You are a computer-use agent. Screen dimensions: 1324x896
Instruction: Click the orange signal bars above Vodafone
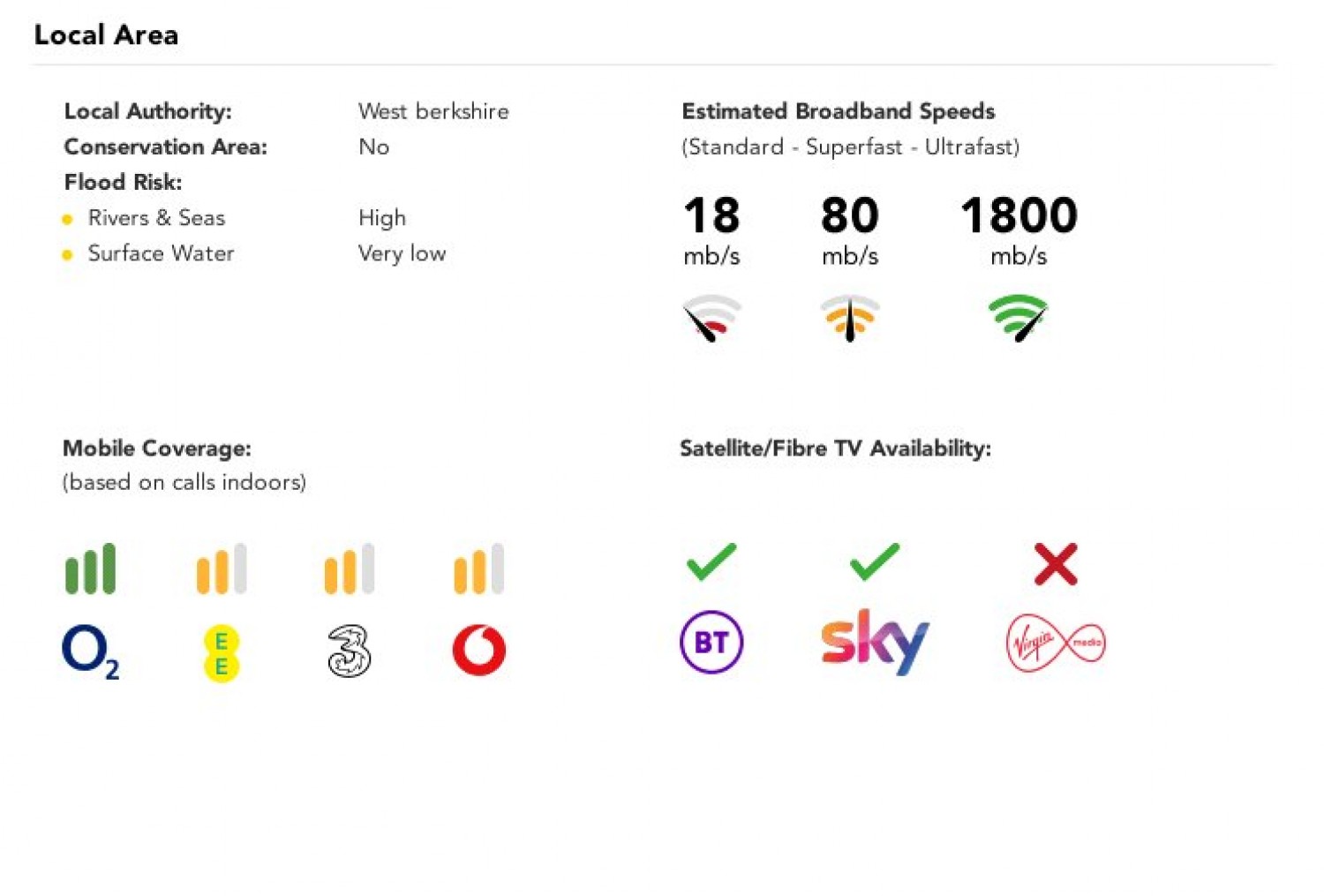pos(479,568)
